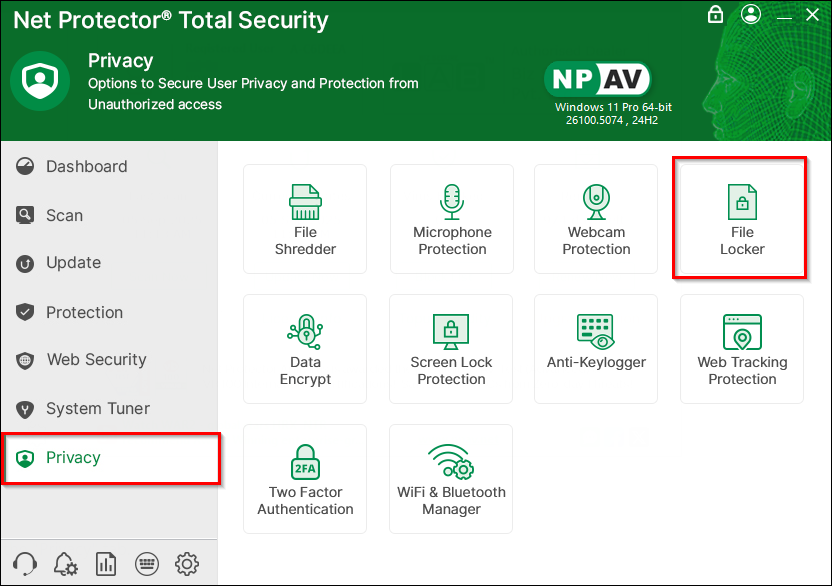Click the headset support icon

click(x=26, y=563)
